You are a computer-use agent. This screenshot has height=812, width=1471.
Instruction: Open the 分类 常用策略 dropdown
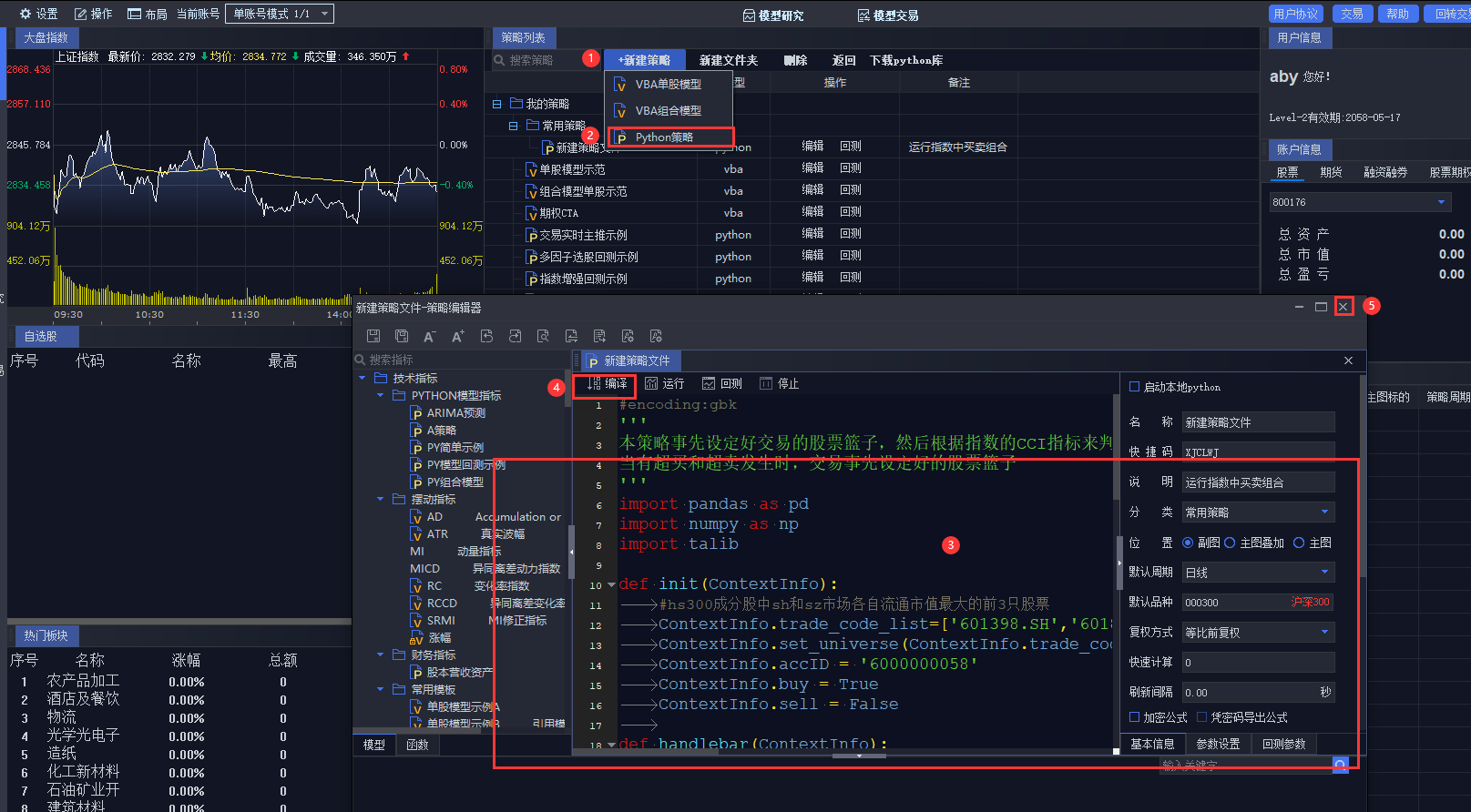coord(1258,513)
